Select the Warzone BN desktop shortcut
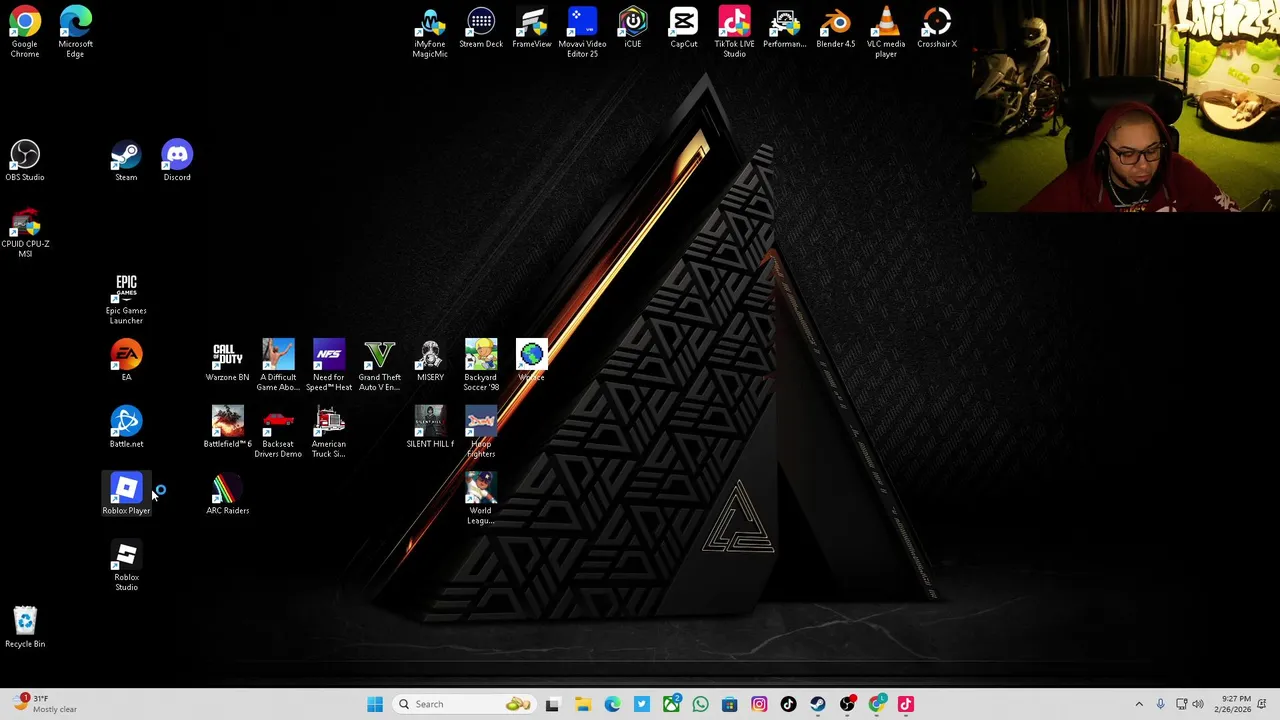Screen dimensions: 1280x720 (x=227, y=360)
